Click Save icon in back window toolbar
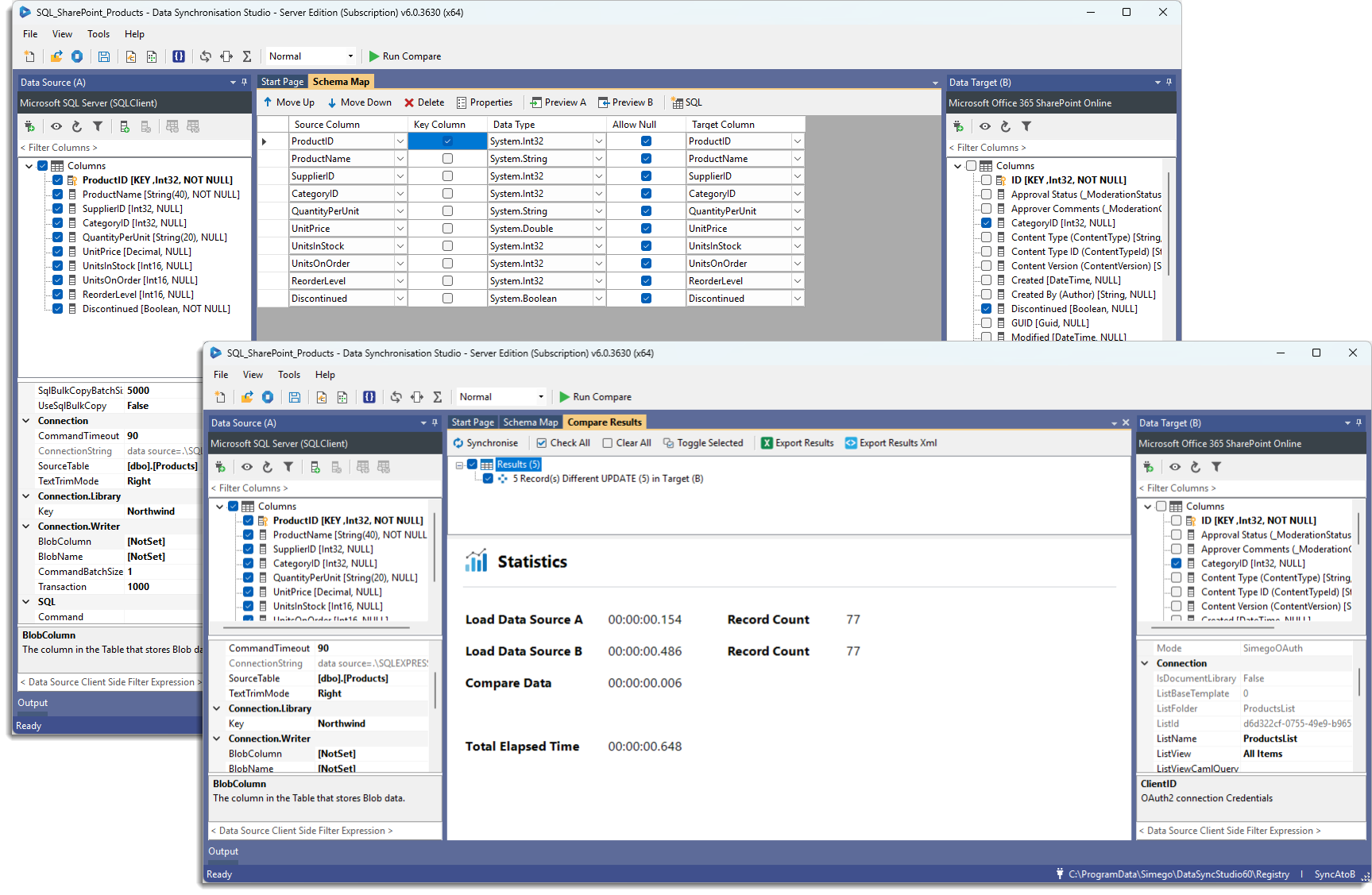This screenshot has height=895, width=1372. 104,56
